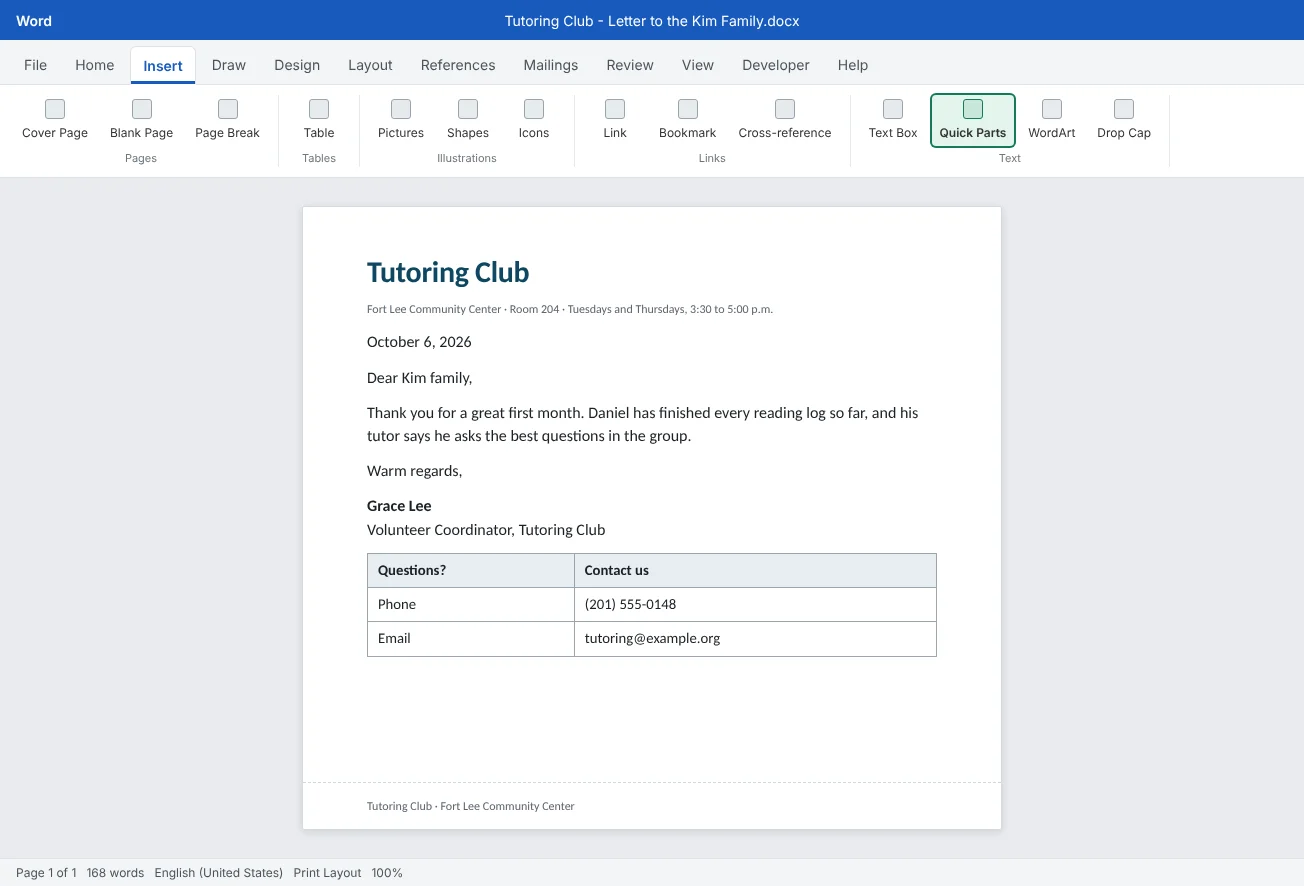Click the Questions? table header cell

[x=471, y=570]
